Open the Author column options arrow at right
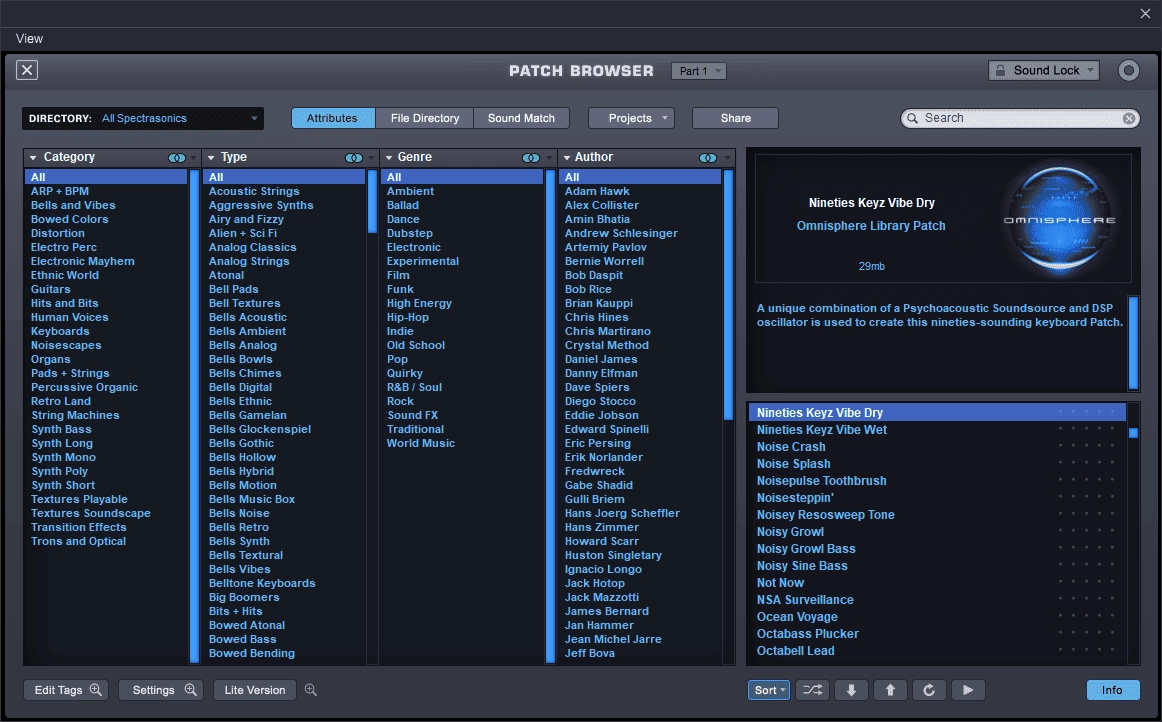The height and width of the screenshot is (722, 1162). pyautogui.click(x=727, y=158)
